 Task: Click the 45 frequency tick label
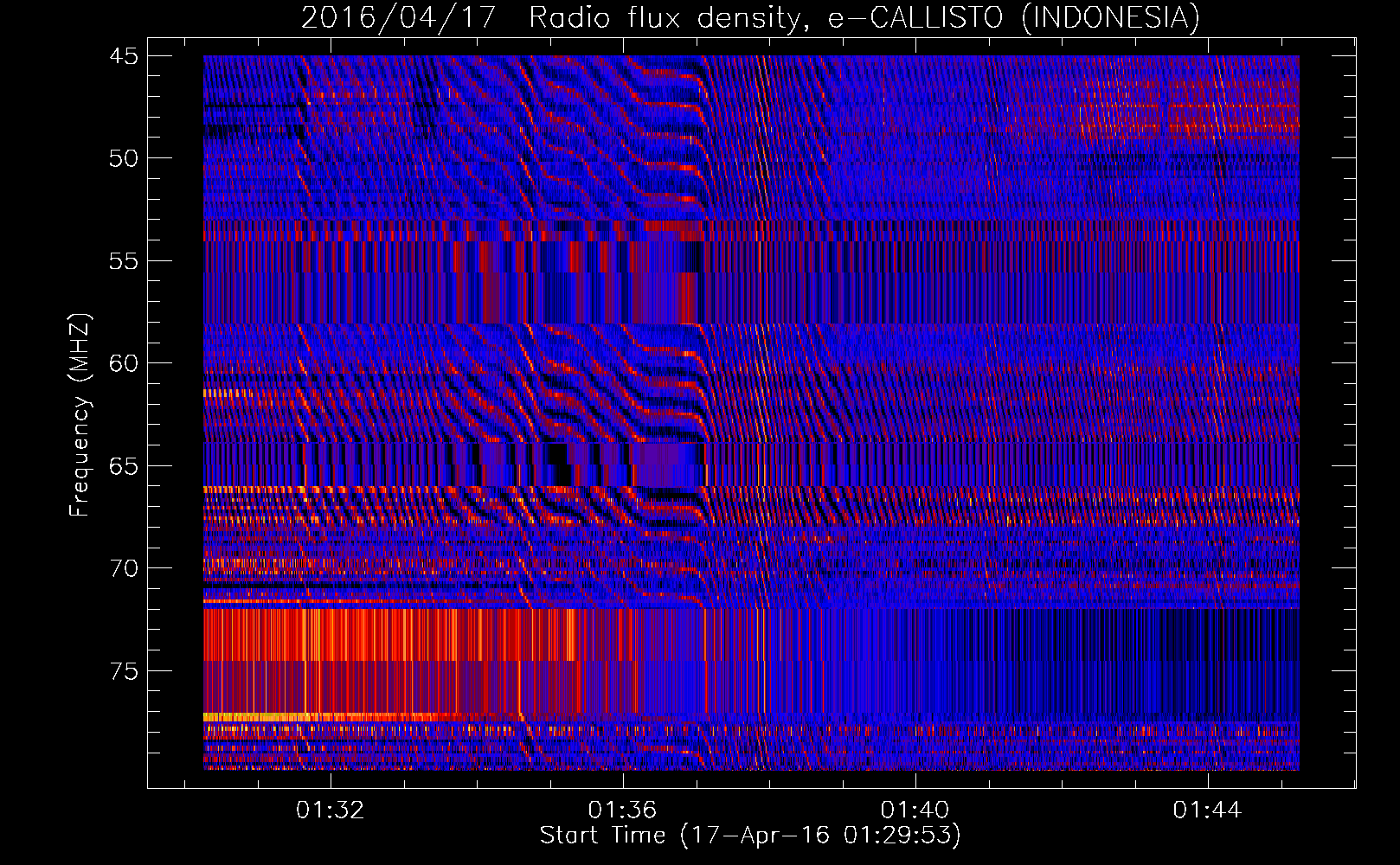pos(124,56)
